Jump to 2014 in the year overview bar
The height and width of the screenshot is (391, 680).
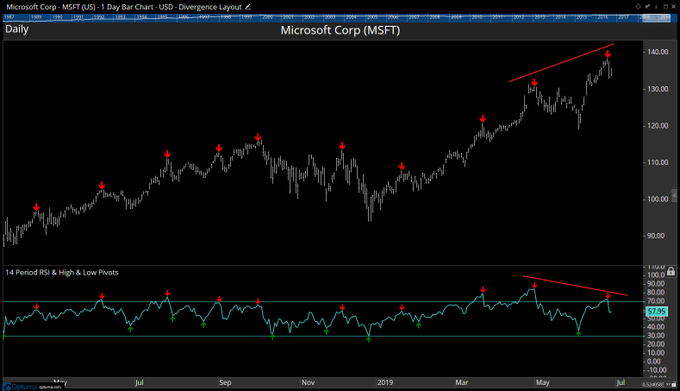(x=561, y=17)
